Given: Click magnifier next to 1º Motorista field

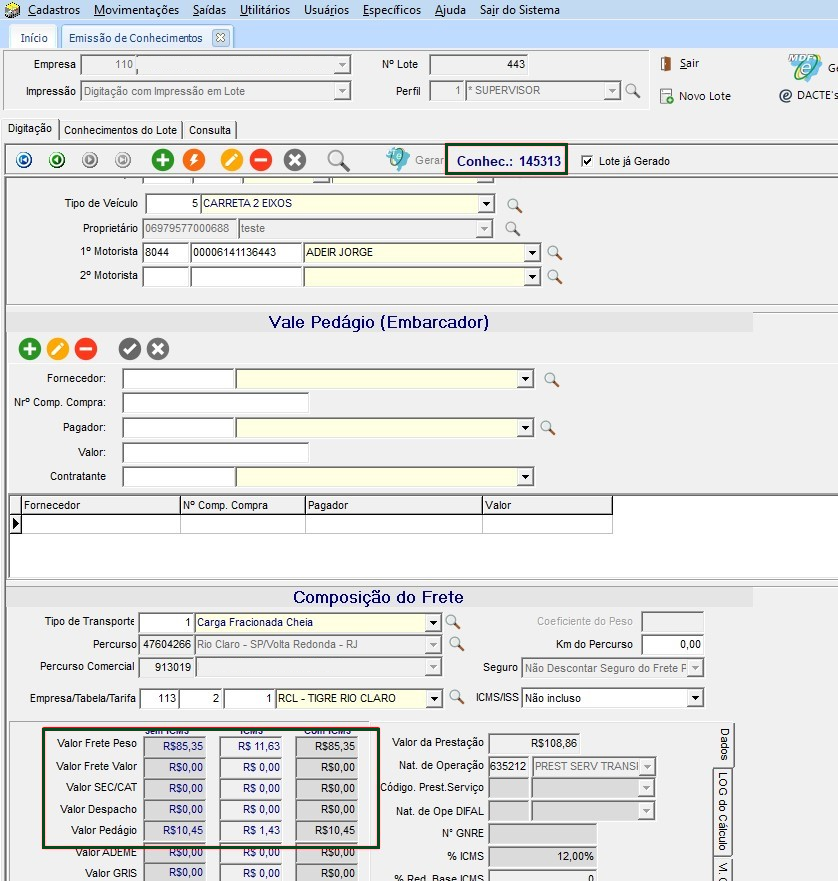Looking at the screenshot, I should pos(554,253).
